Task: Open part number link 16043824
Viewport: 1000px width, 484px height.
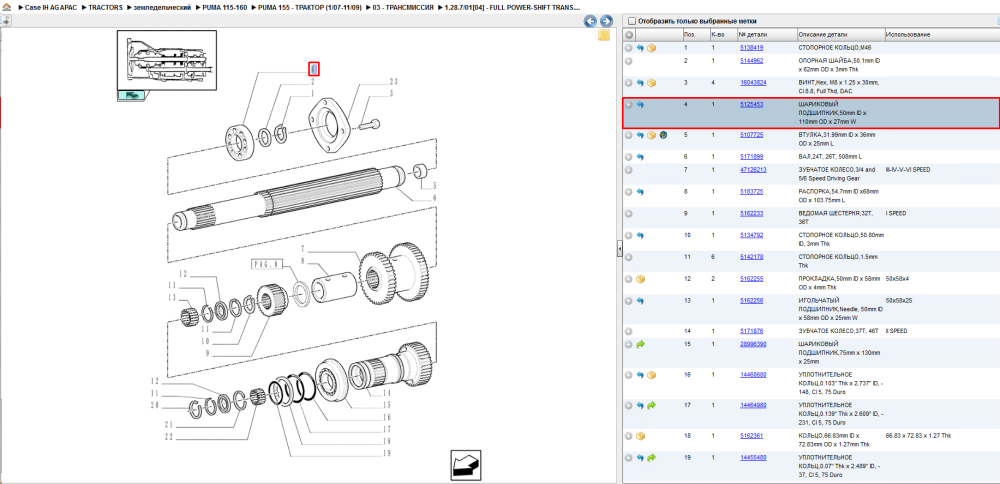Action: [753, 83]
